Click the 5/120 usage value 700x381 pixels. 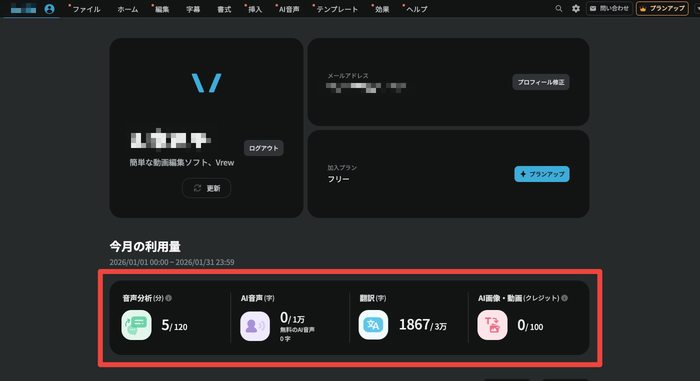click(x=174, y=326)
